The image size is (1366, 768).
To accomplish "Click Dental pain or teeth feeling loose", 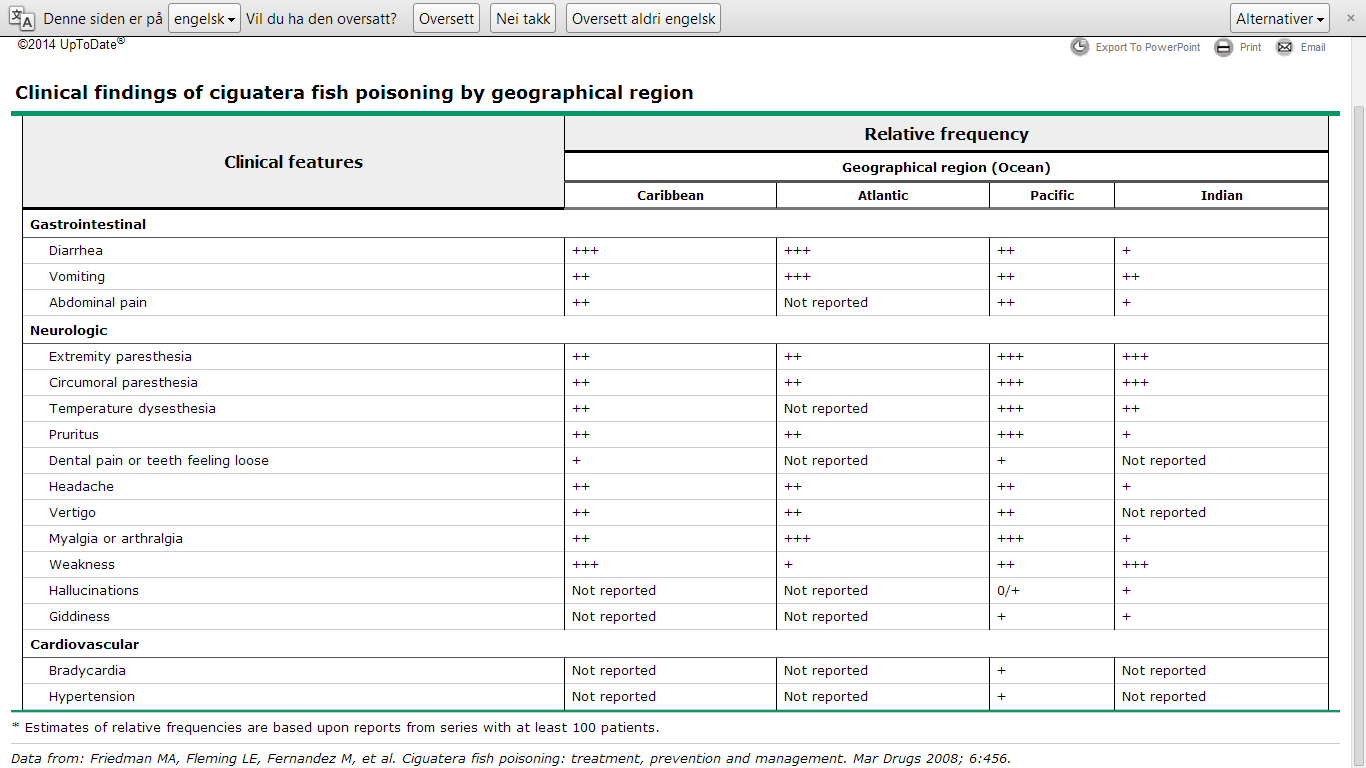I will (x=159, y=460).
